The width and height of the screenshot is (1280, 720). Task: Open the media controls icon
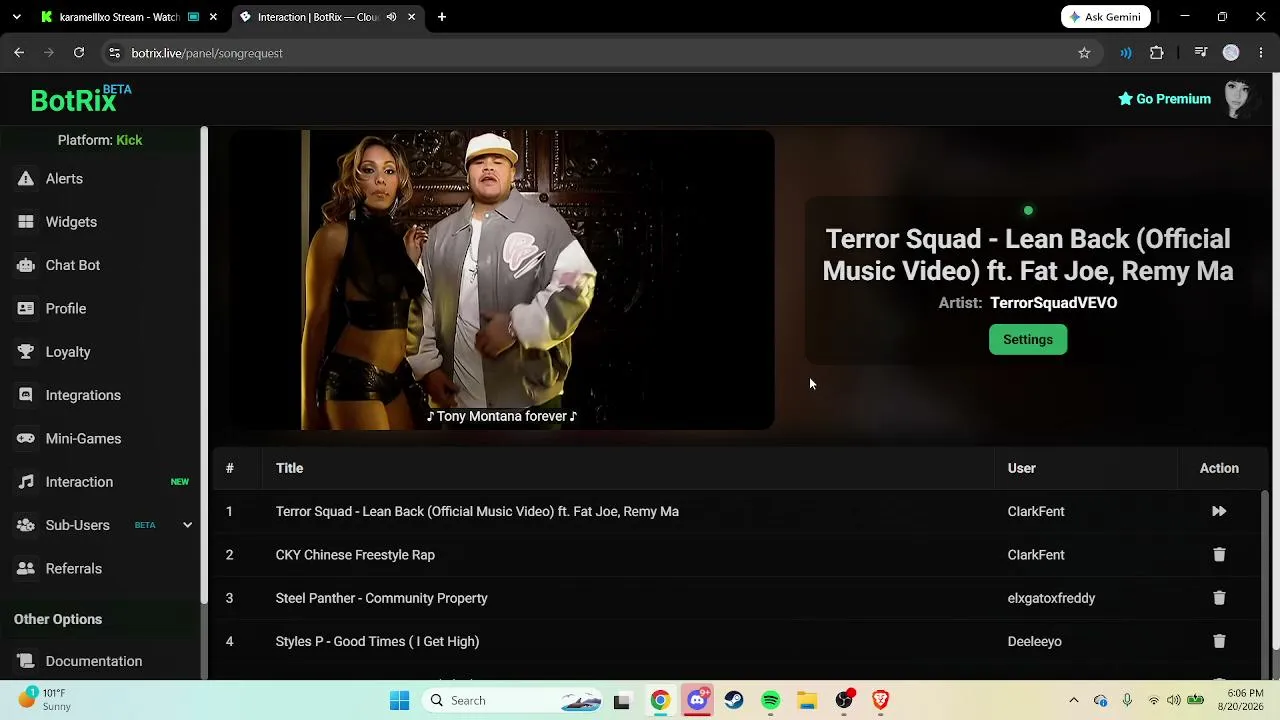(x=1201, y=53)
